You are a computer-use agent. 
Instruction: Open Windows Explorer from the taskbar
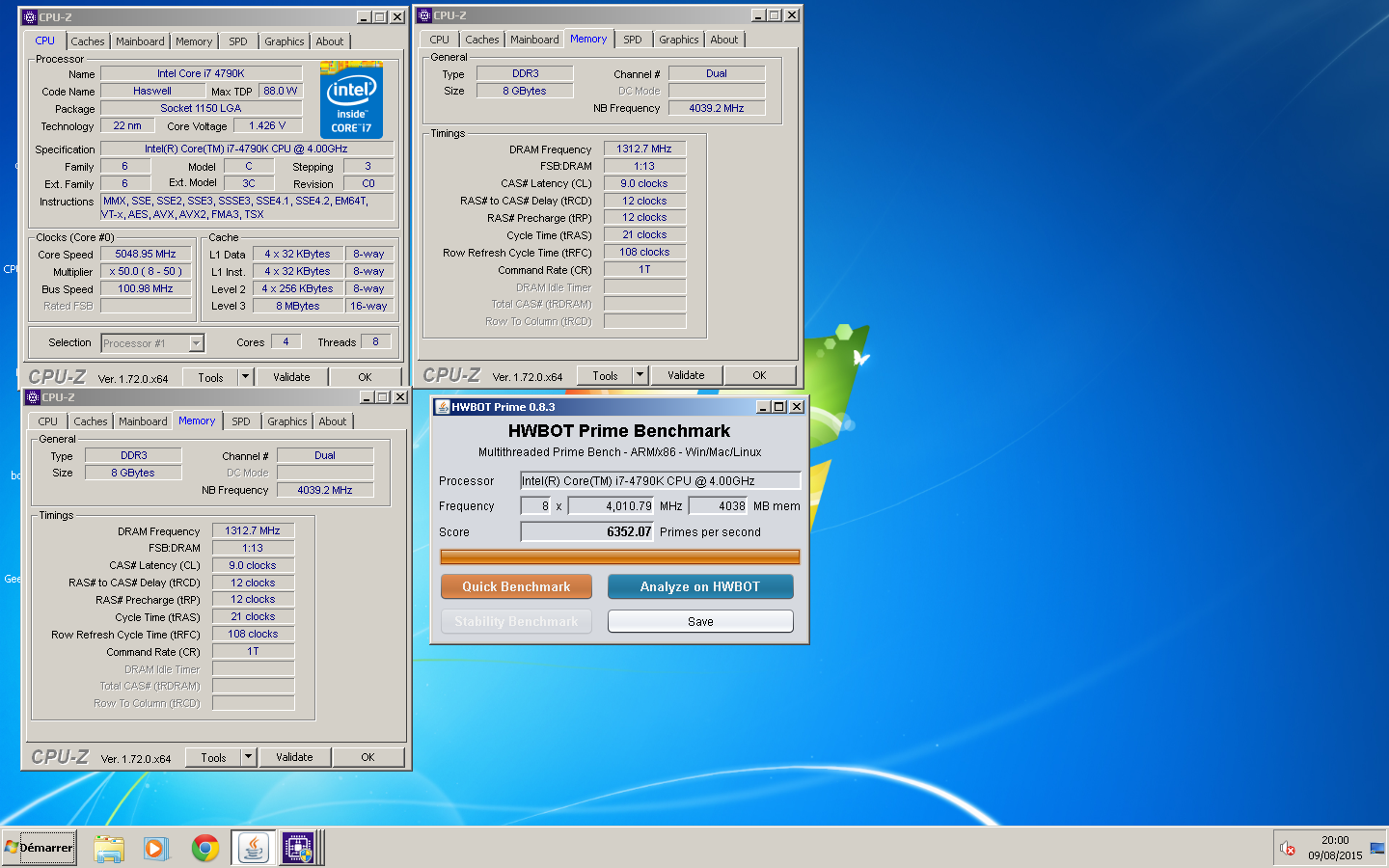(109, 848)
